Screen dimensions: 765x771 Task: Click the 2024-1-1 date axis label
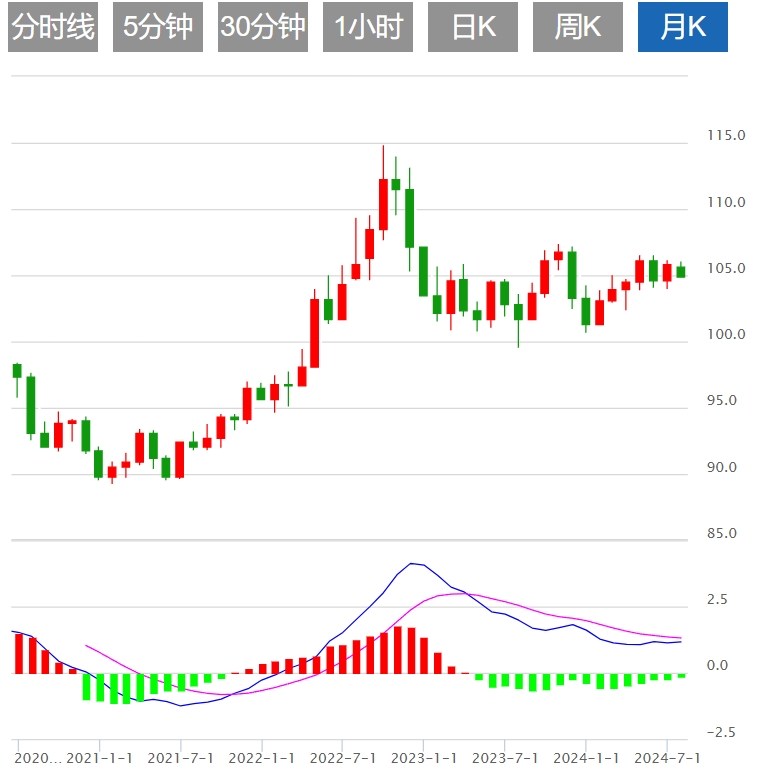click(x=586, y=758)
